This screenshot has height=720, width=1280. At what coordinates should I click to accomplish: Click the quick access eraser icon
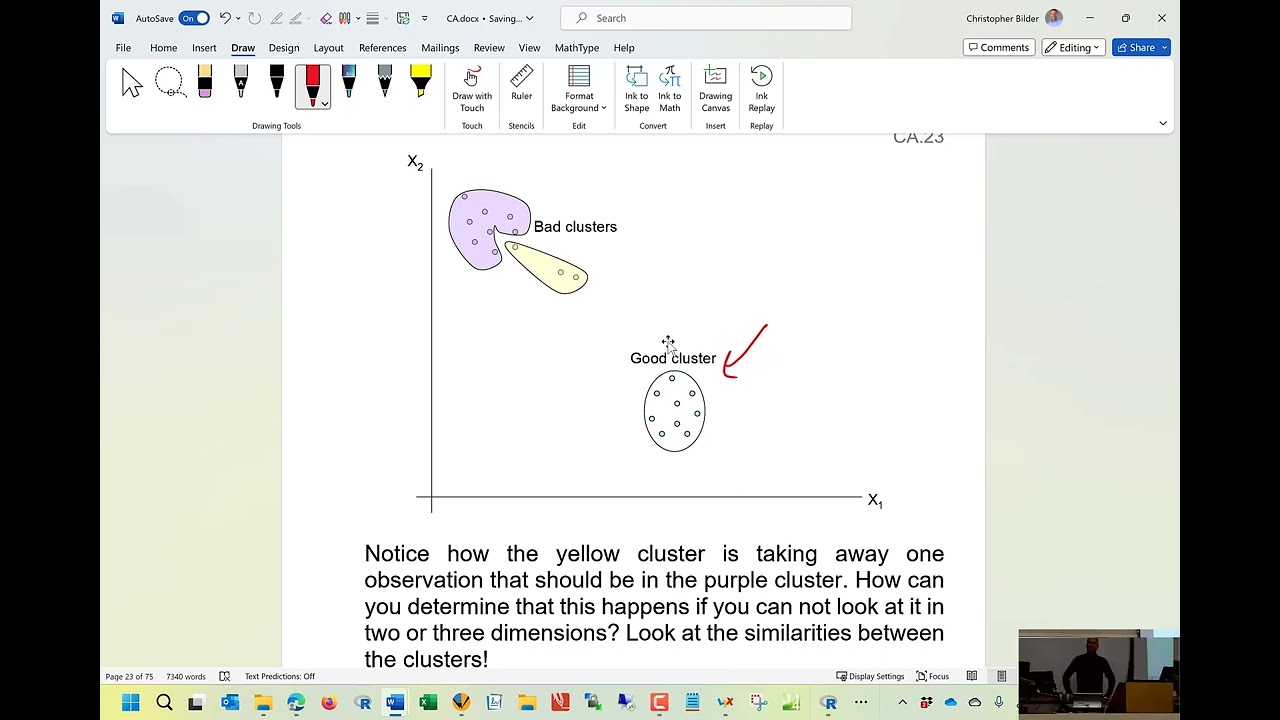point(326,18)
